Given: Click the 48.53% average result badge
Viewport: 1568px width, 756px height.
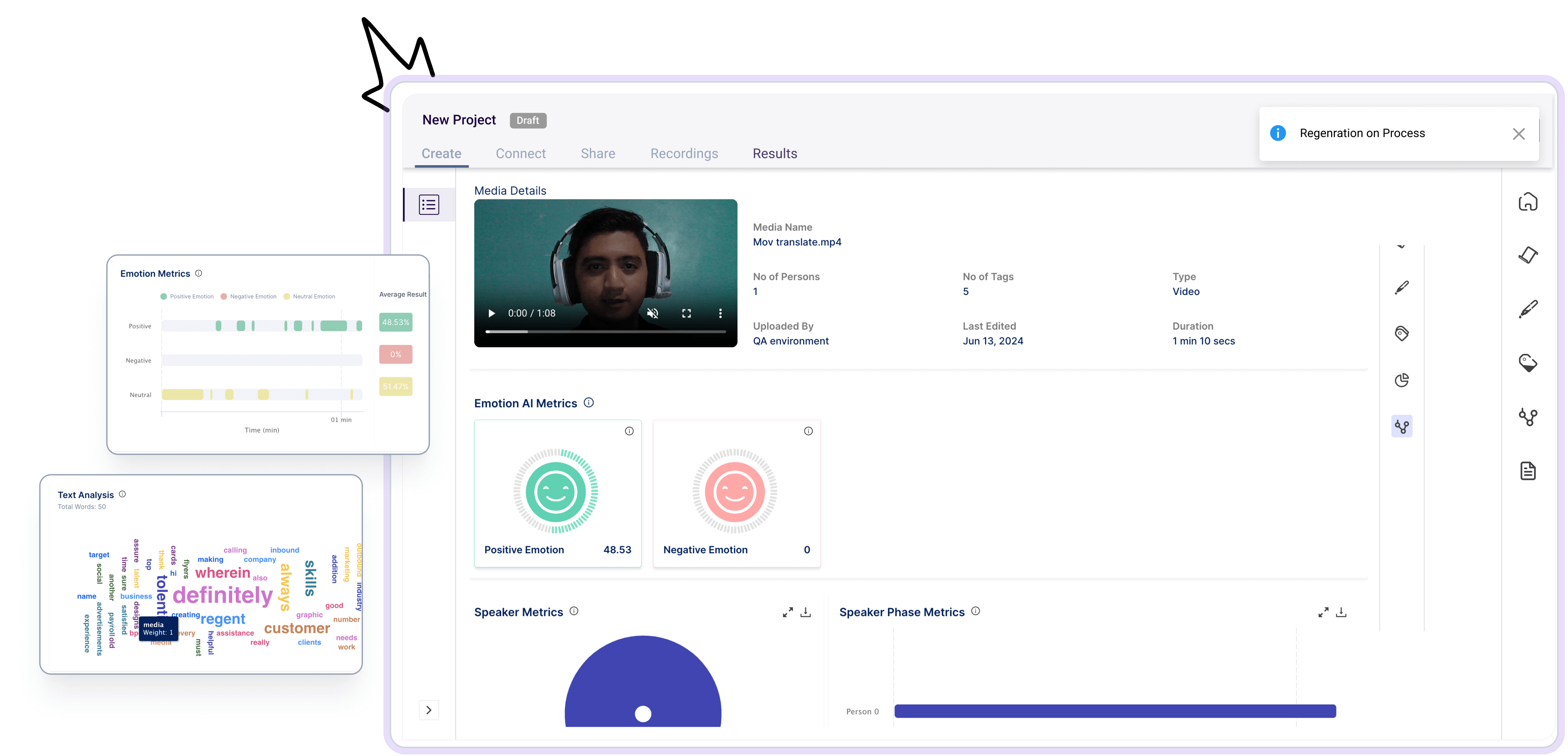Looking at the screenshot, I should click(396, 322).
